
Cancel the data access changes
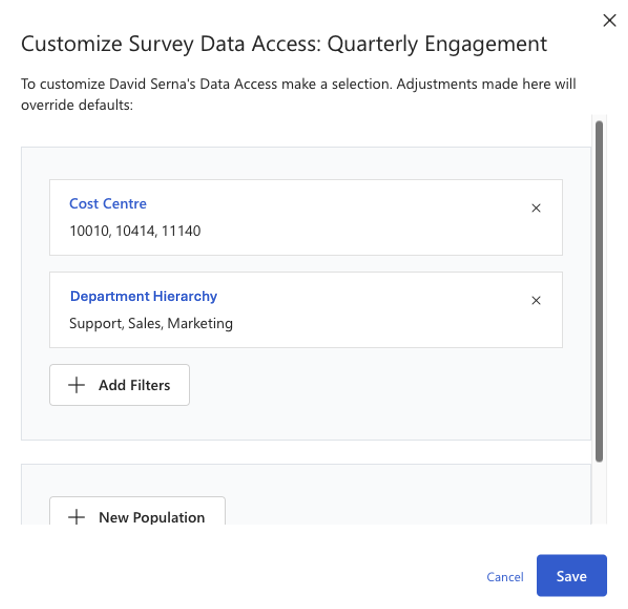(x=505, y=577)
